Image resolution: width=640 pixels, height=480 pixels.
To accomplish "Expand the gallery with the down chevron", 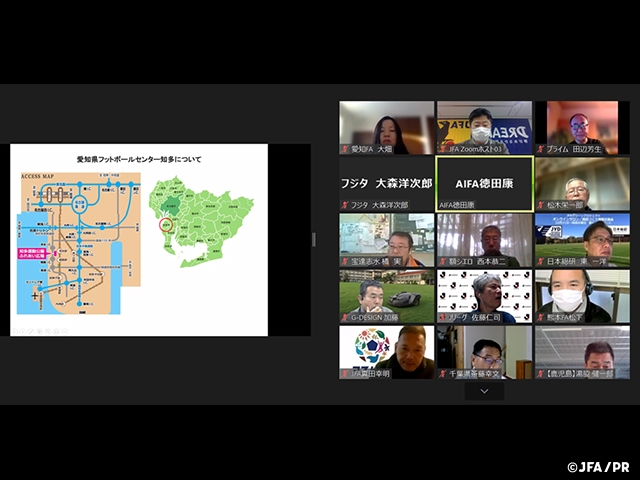I will (x=484, y=391).
